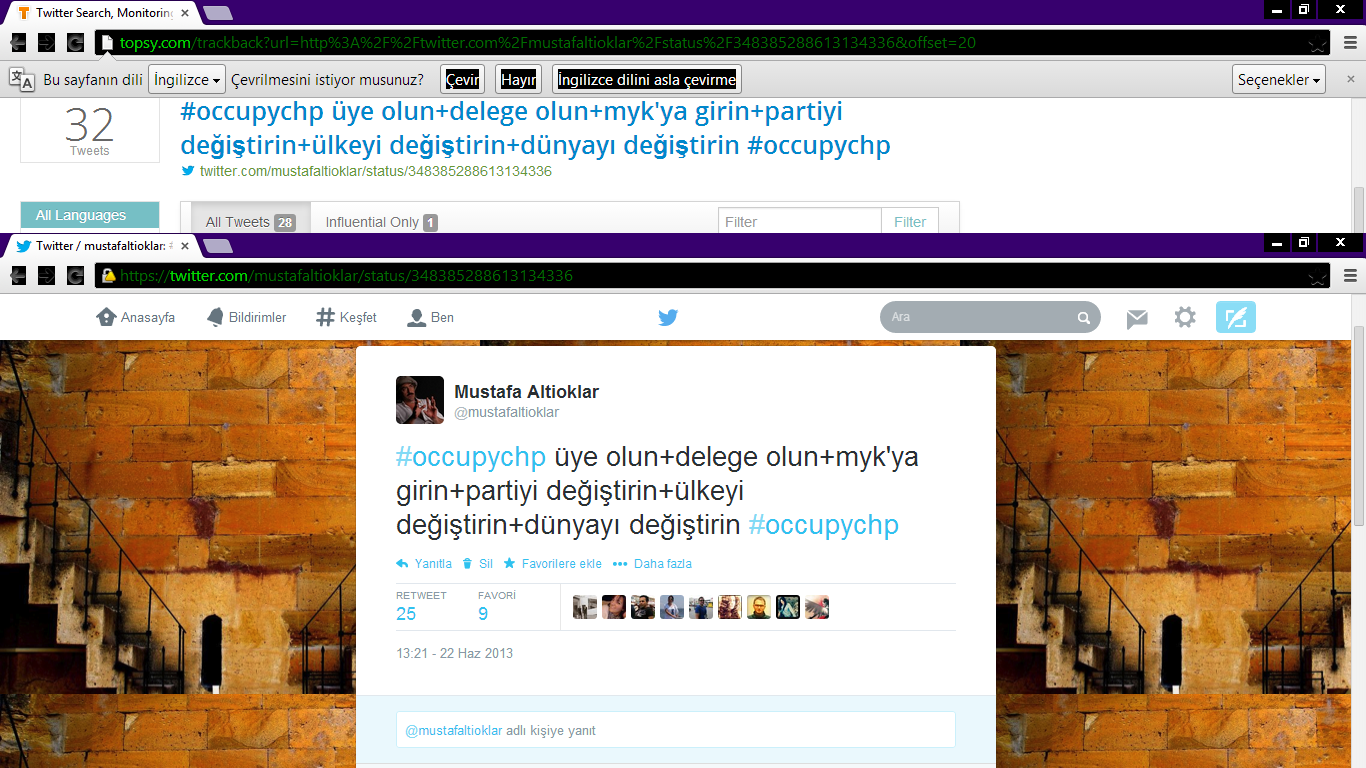Decline translation with Hayır button
1366x768 pixels.
tap(518, 80)
